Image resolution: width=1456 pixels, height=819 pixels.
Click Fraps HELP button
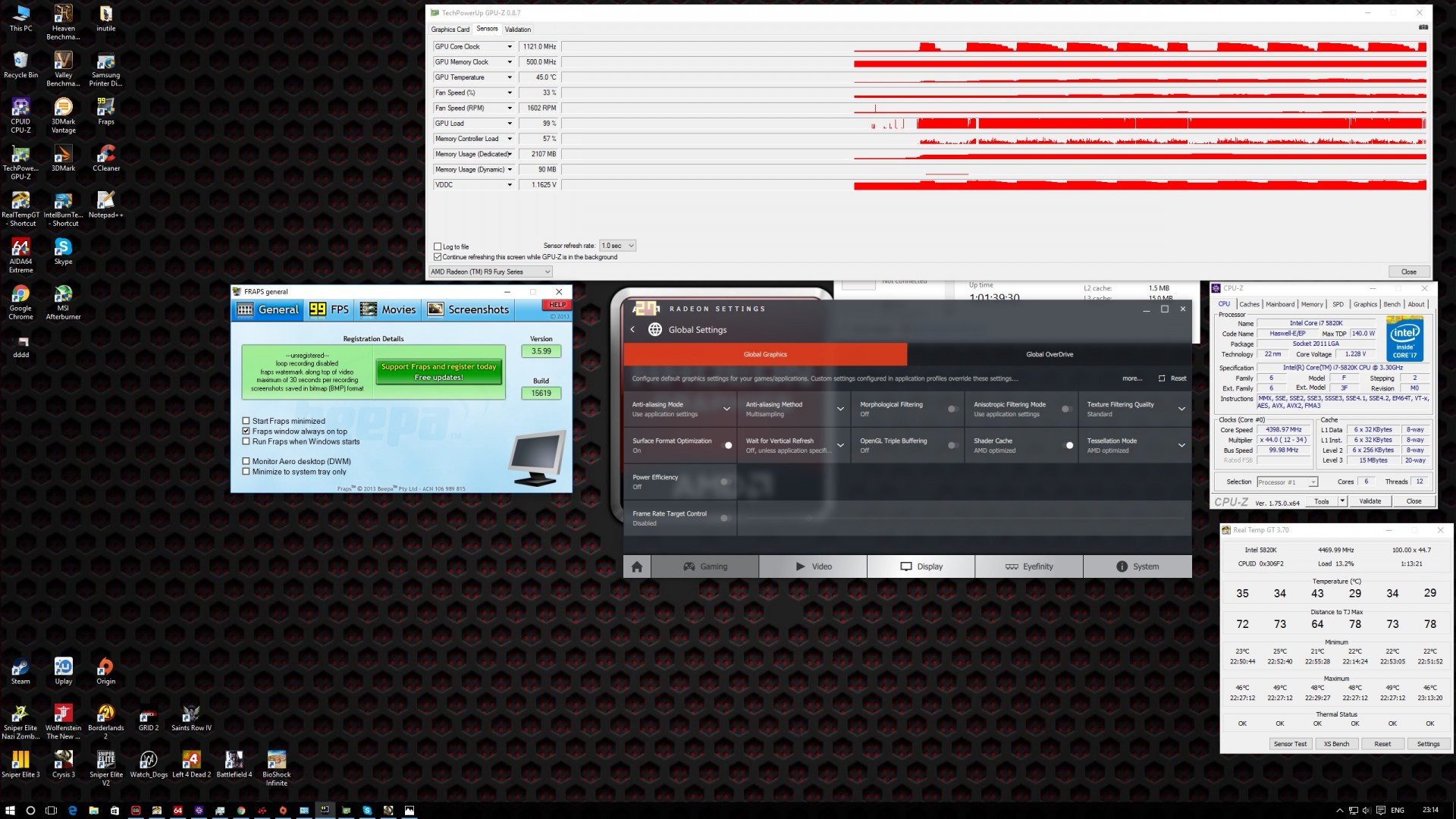(x=557, y=305)
